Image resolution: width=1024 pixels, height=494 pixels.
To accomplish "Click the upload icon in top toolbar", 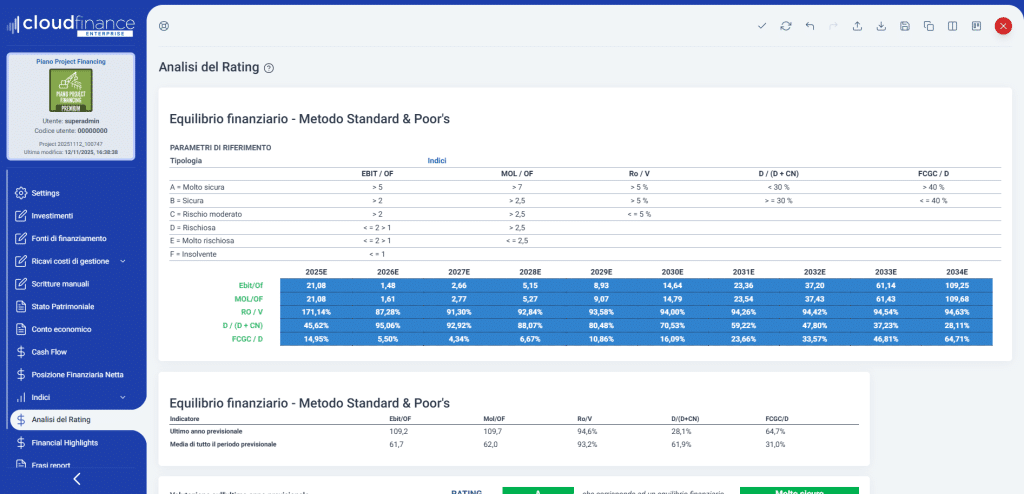I will (x=857, y=26).
